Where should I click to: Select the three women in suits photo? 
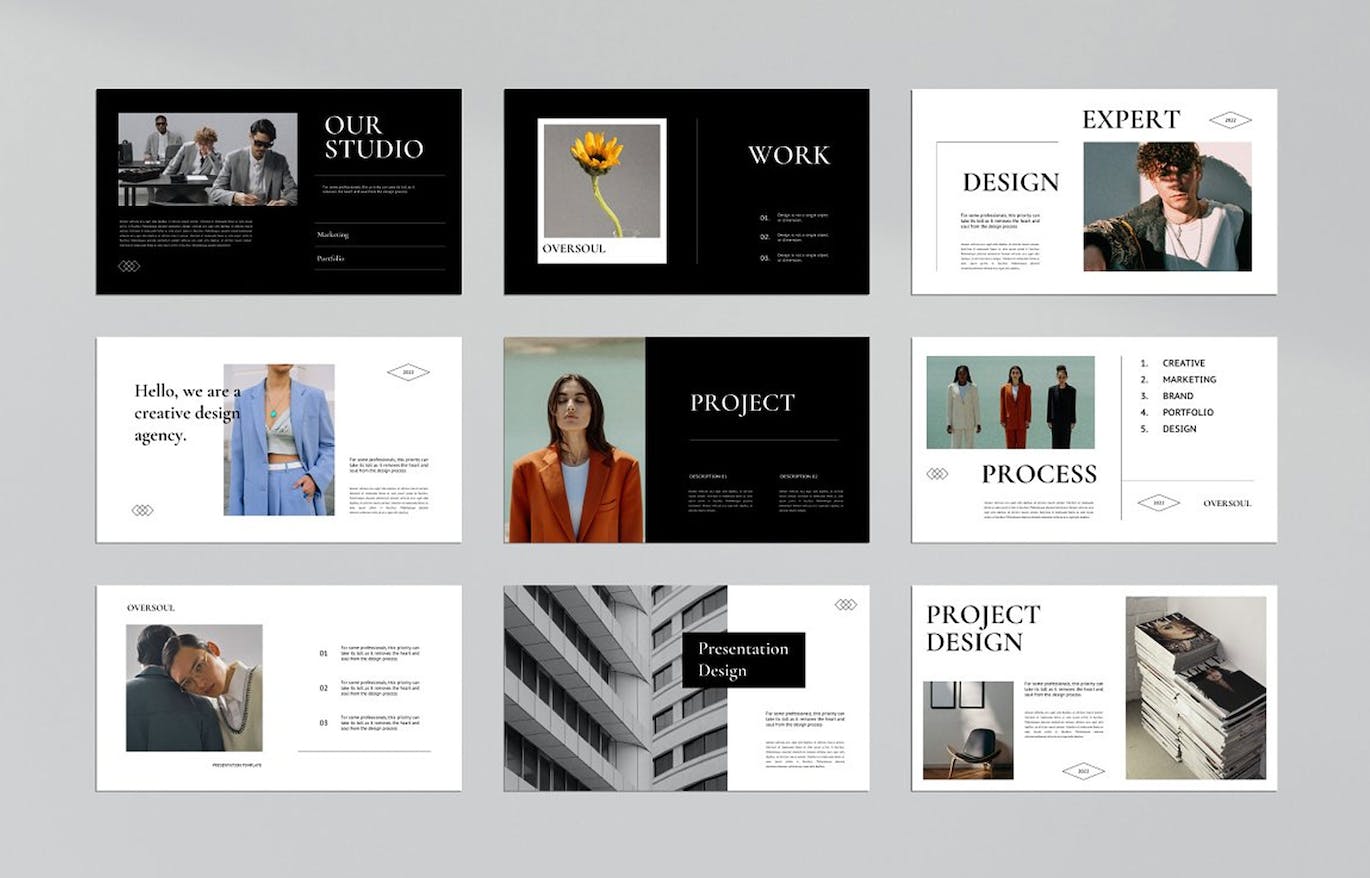[x=1010, y=402]
